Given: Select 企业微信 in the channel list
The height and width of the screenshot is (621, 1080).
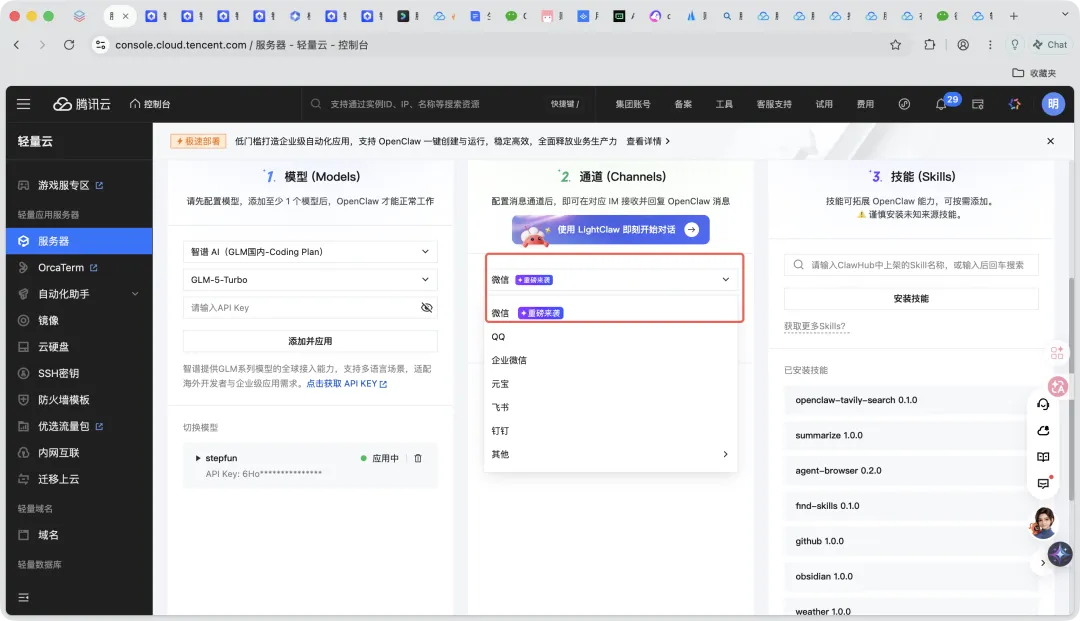Looking at the screenshot, I should [x=611, y=360].
